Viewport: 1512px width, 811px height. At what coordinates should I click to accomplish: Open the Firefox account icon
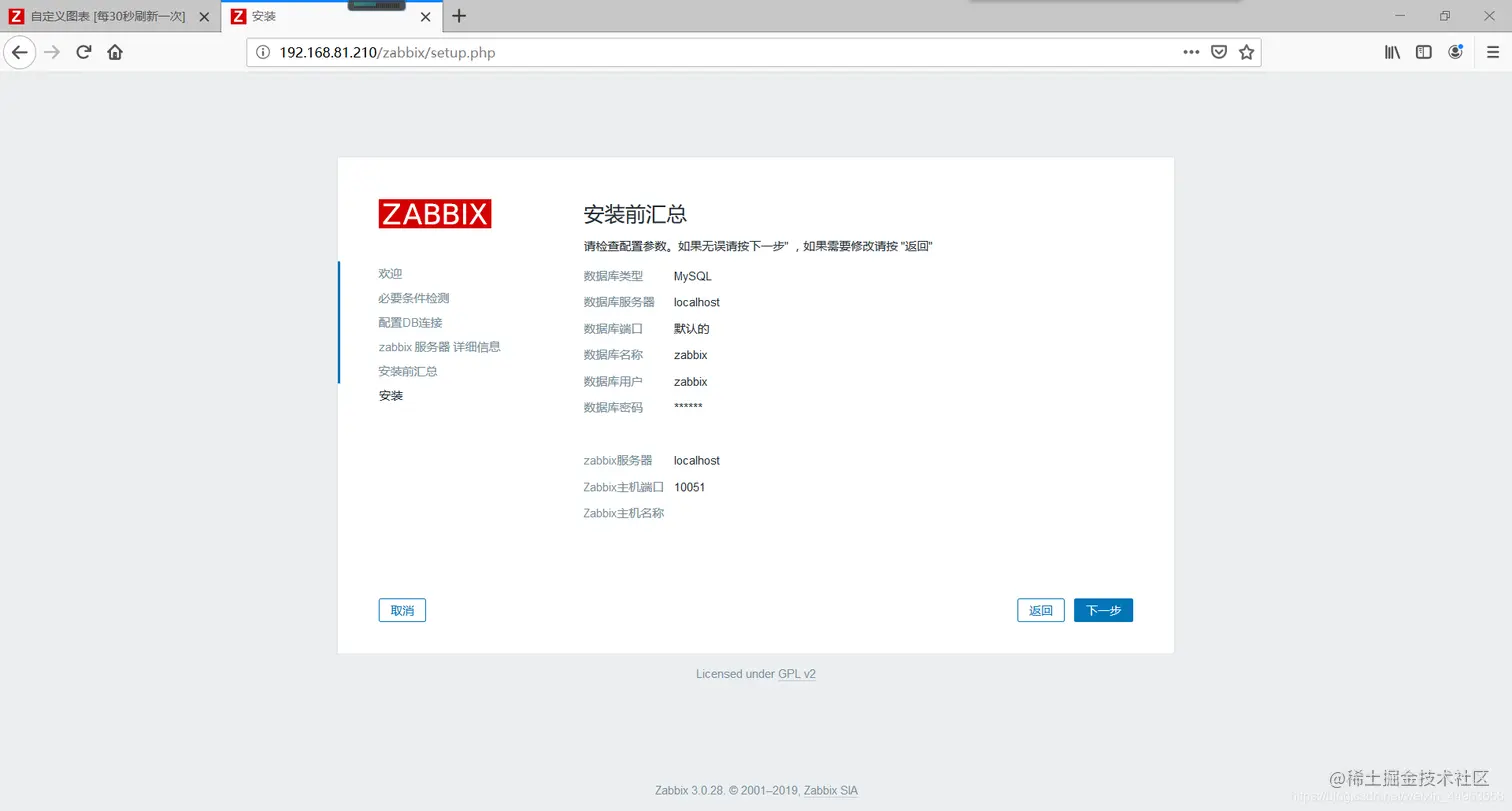click(x=1456, y=52)
